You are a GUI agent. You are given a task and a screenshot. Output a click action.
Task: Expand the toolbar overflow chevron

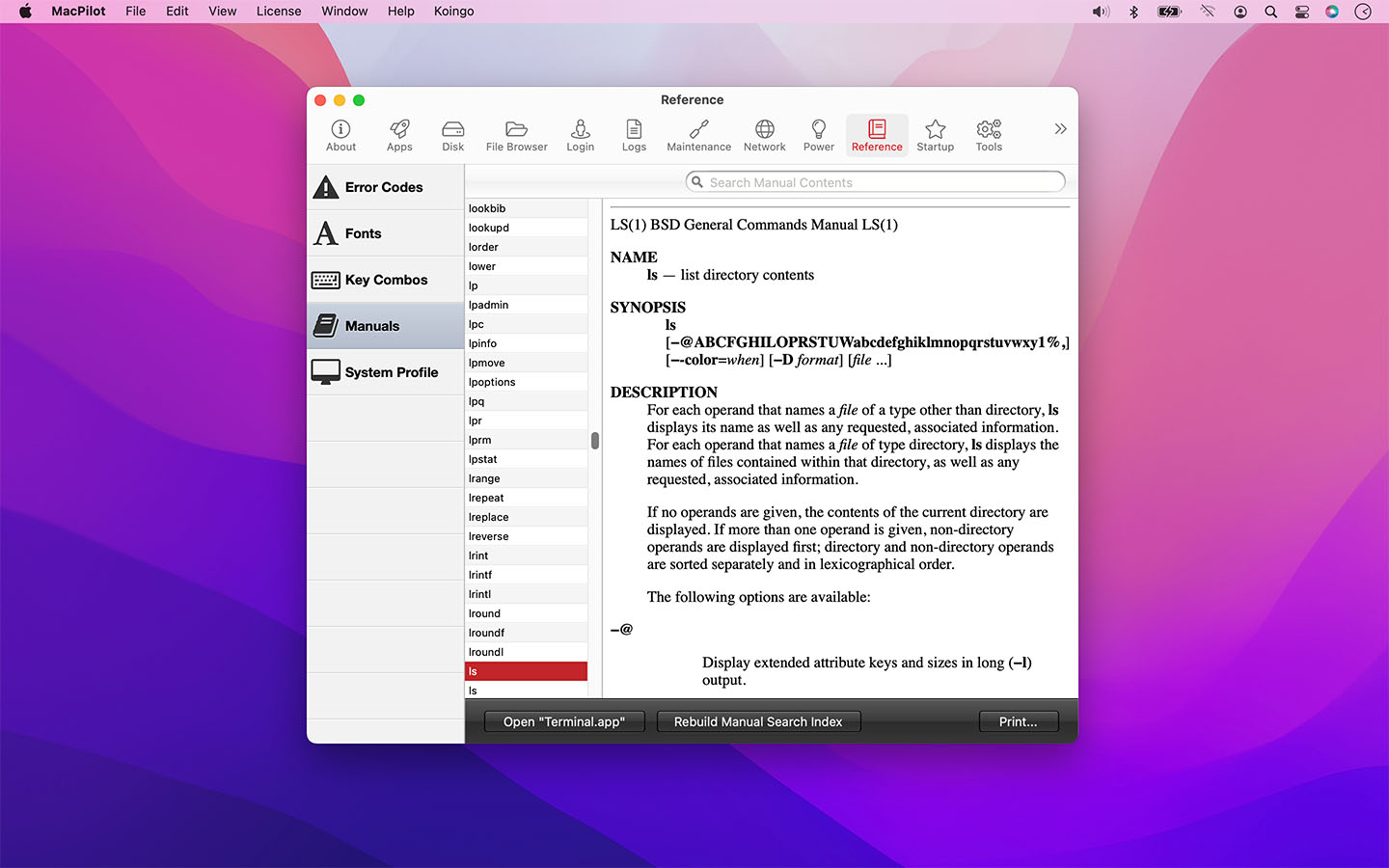(x=1060, y=129)
